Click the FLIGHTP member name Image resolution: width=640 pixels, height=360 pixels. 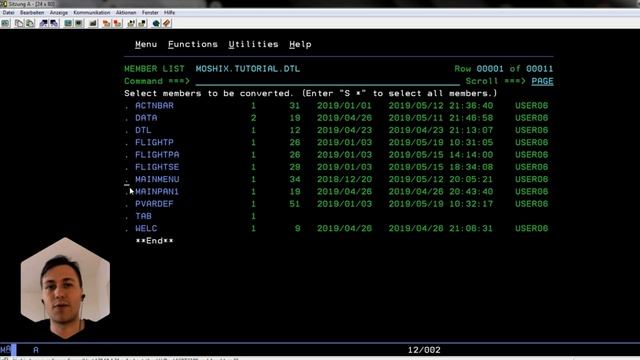click(154, 142)
